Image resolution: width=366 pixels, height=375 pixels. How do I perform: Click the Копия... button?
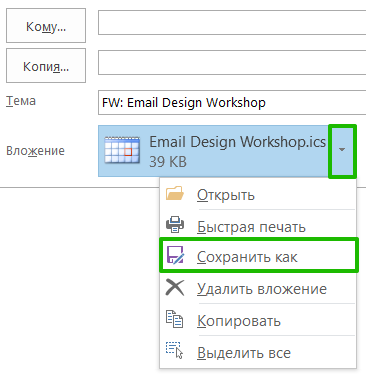46,66
